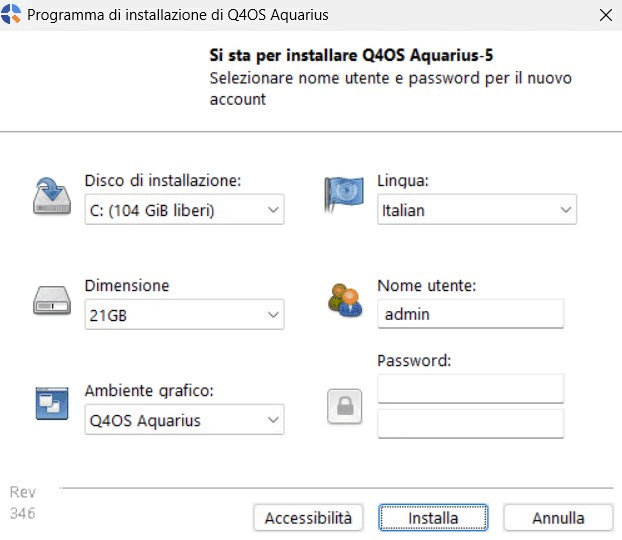Click the 'Nome utente:' label
Screen dimensions: 622x540
(x=426, y=286)
